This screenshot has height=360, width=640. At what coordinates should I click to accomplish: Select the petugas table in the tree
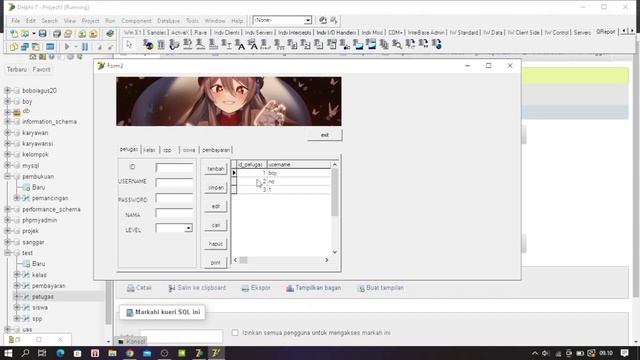click(x=42, y=297)
